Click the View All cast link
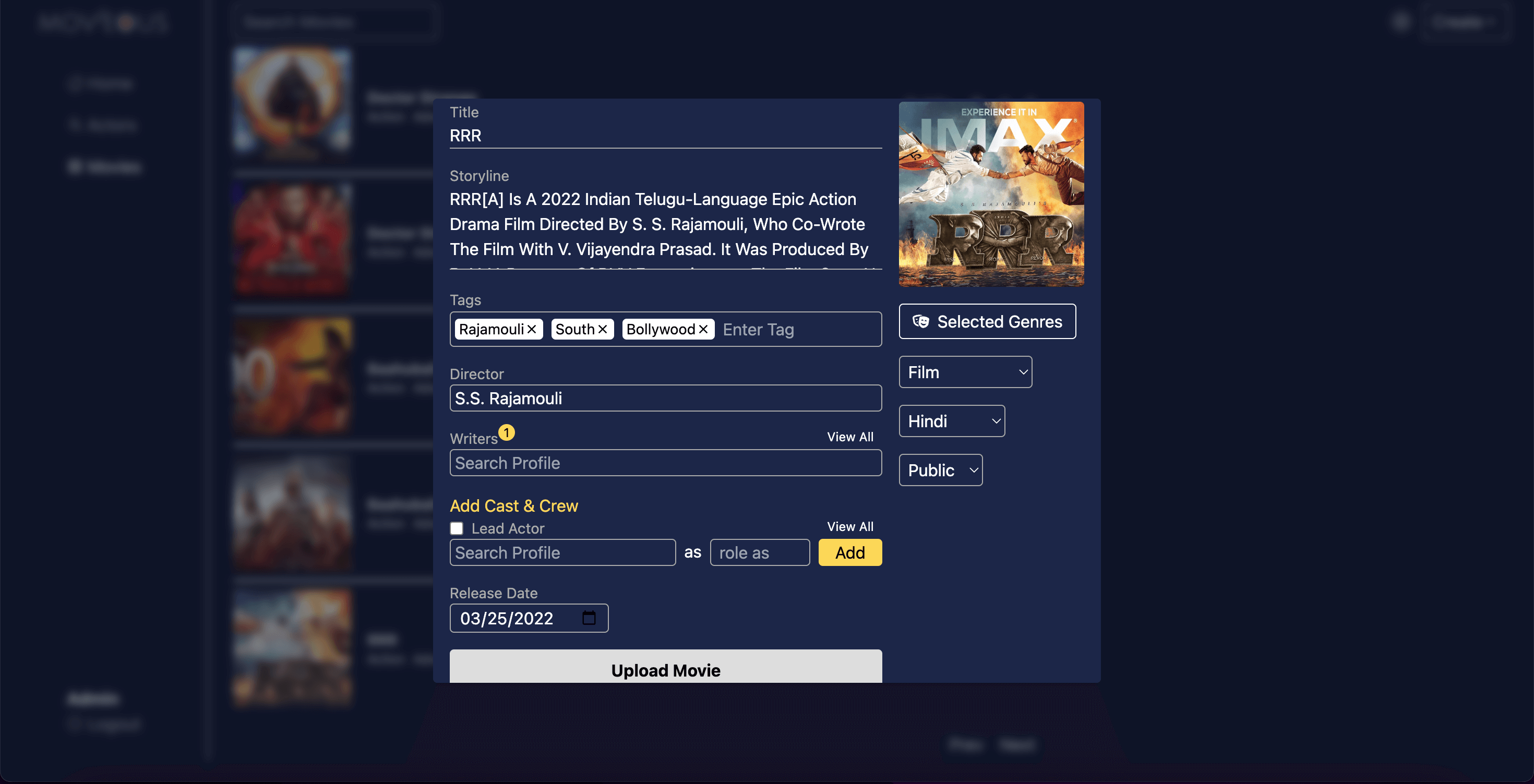 [x=850, y=527]
